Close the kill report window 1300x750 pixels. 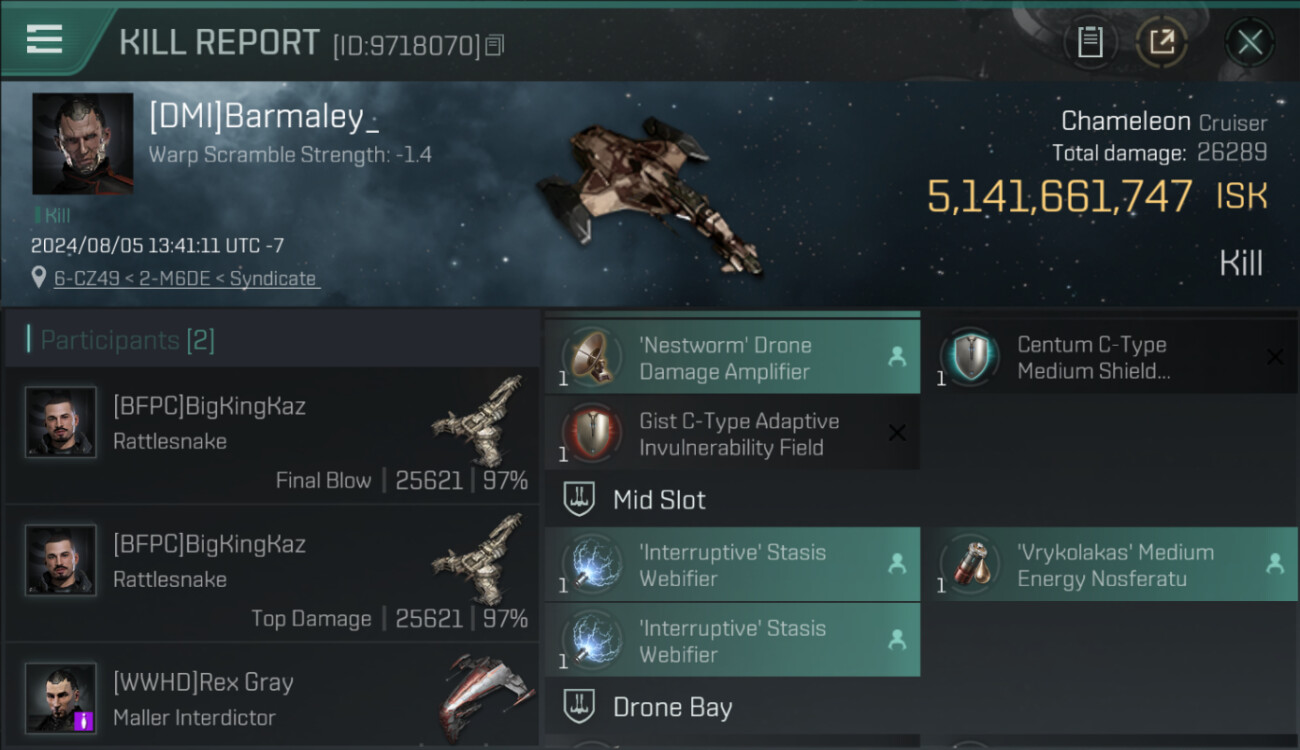coord(1250,42)
